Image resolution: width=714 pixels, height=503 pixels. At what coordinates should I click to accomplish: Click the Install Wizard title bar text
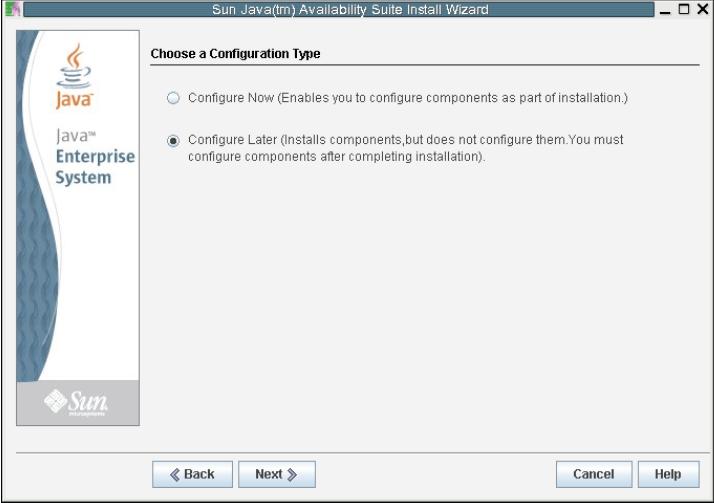350,10
